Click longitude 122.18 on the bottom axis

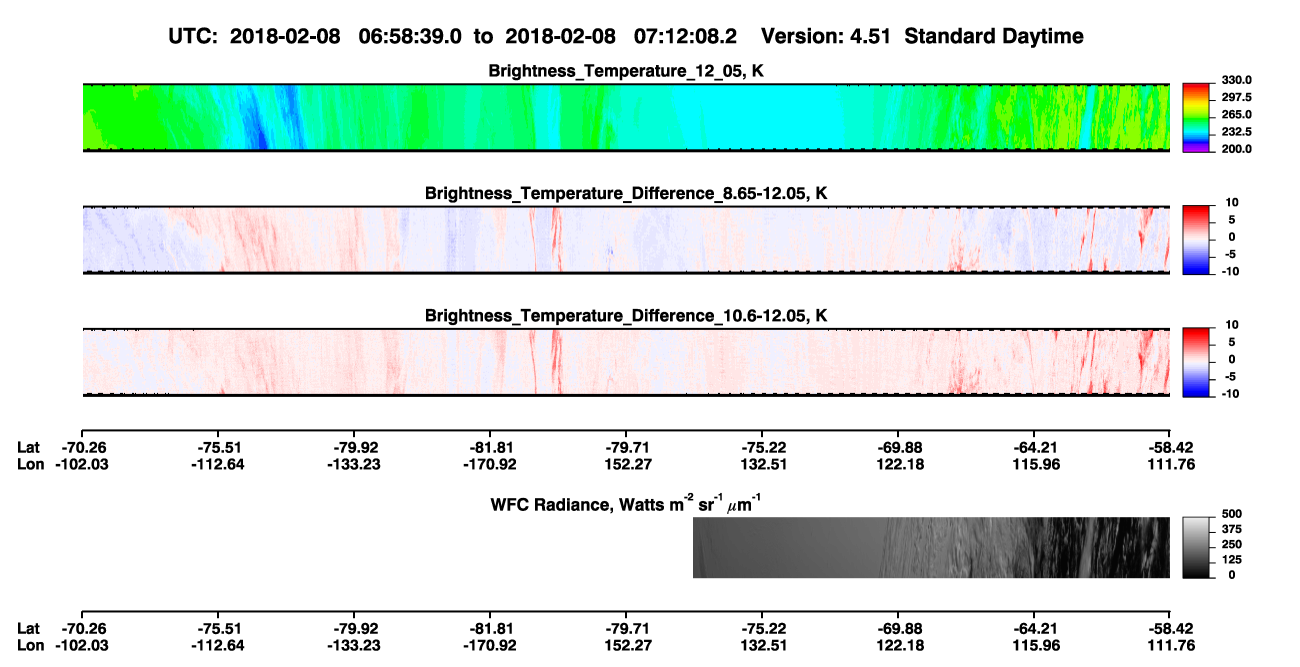pyautogui.click(x=898, y=644)
